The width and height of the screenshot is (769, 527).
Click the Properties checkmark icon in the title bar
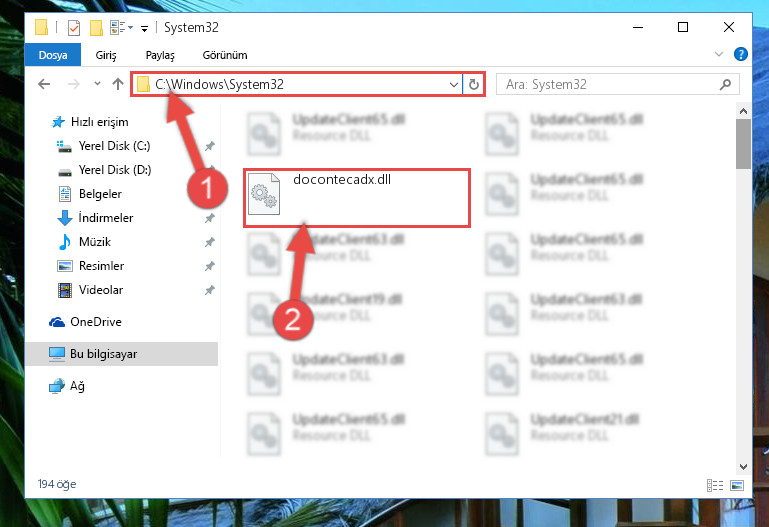click(74, 27)
